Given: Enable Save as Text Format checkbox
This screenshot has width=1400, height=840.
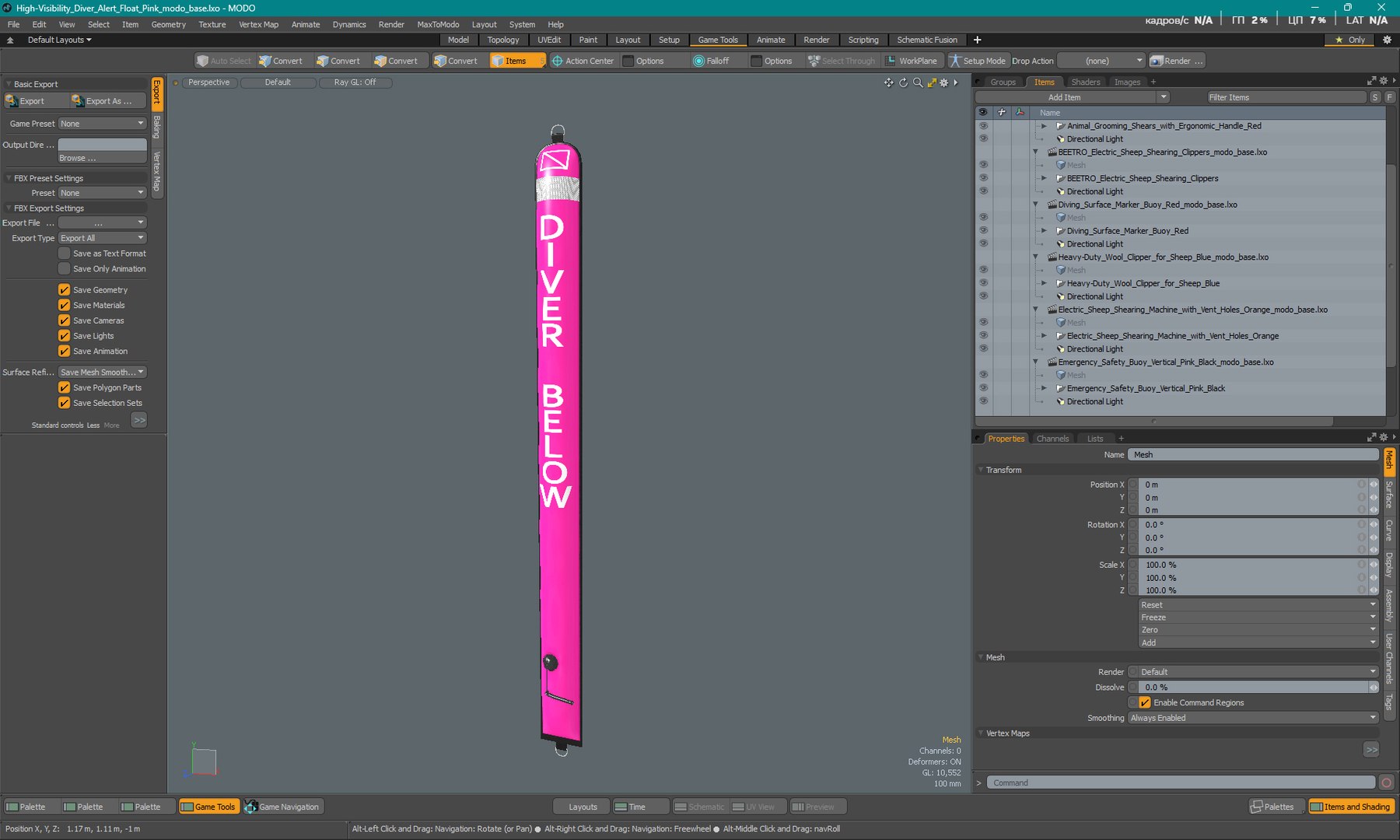Looking at the screenshot, I should [65, 254].
